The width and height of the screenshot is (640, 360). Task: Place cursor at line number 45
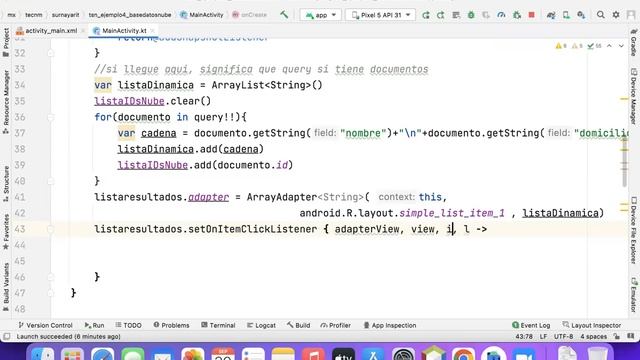point(20,261)
